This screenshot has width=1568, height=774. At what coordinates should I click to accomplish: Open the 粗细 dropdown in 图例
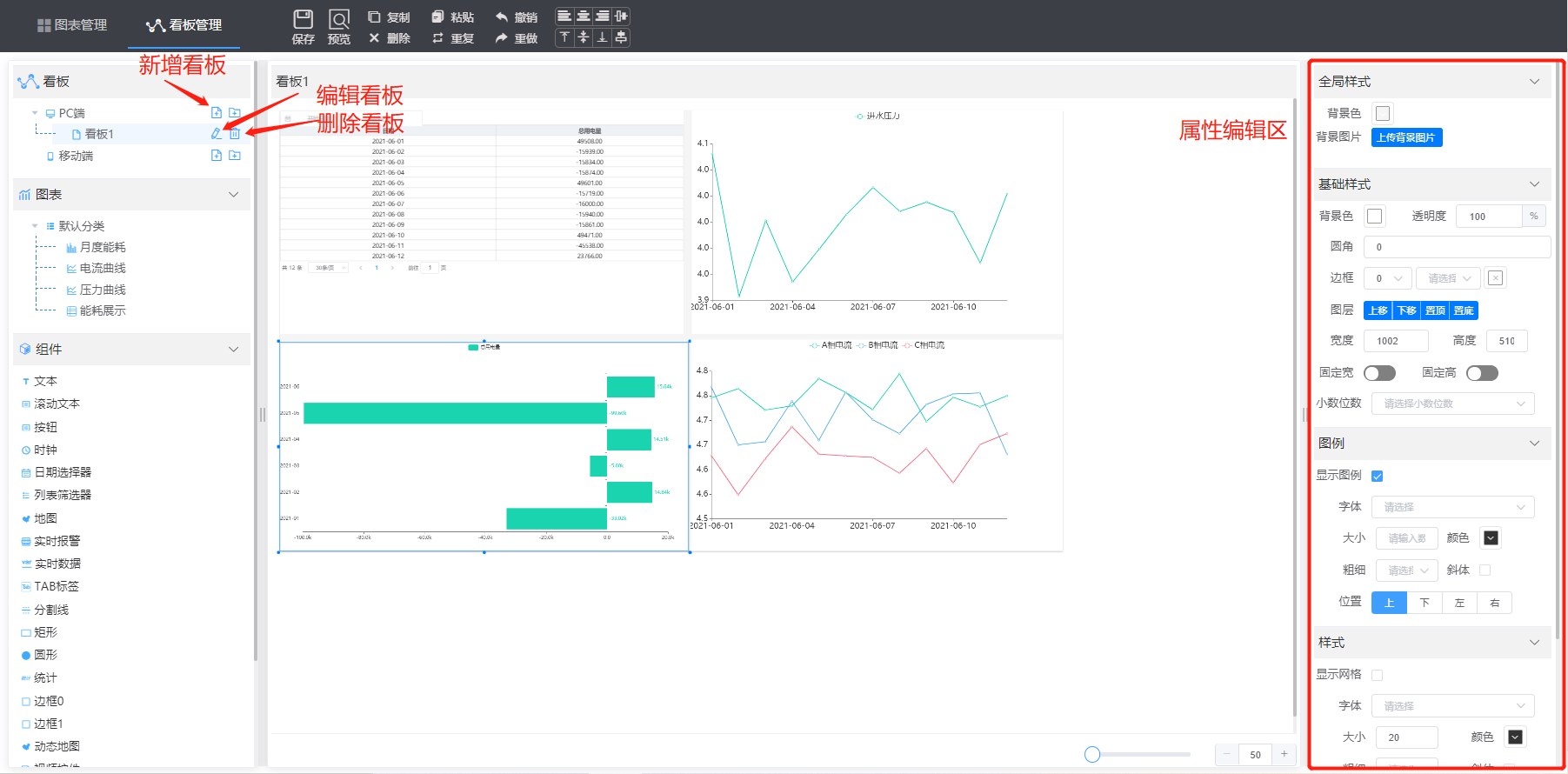1406,570
